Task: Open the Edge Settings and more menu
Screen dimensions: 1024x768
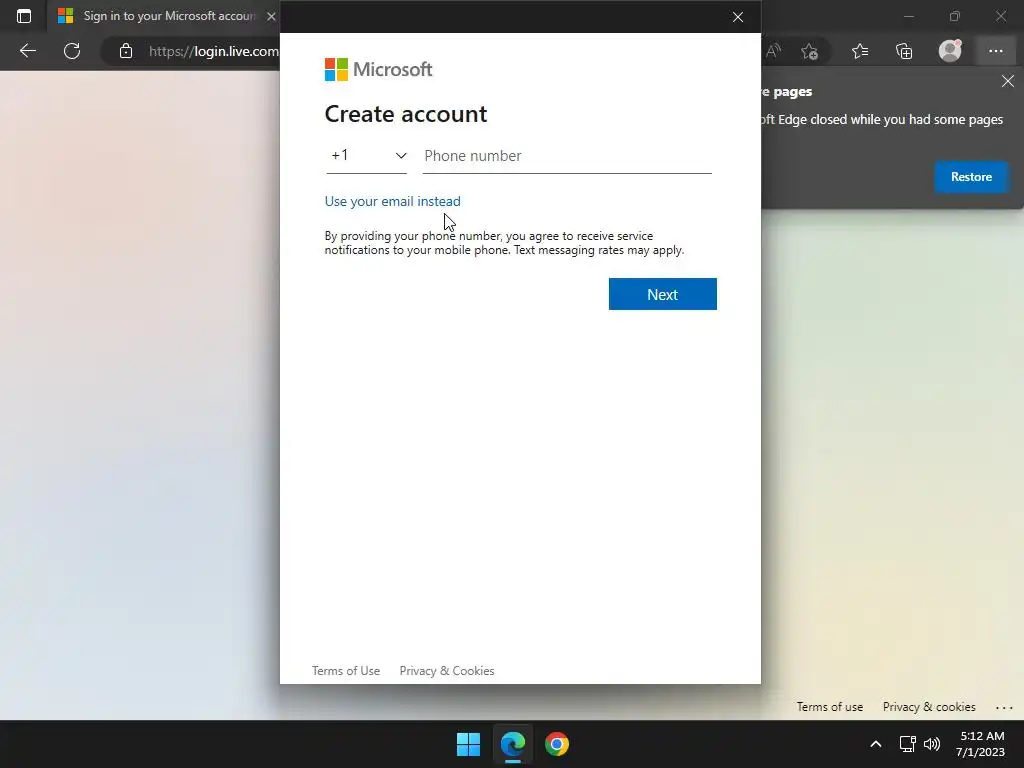Action: pyautogui.click(x=995, y=51)
